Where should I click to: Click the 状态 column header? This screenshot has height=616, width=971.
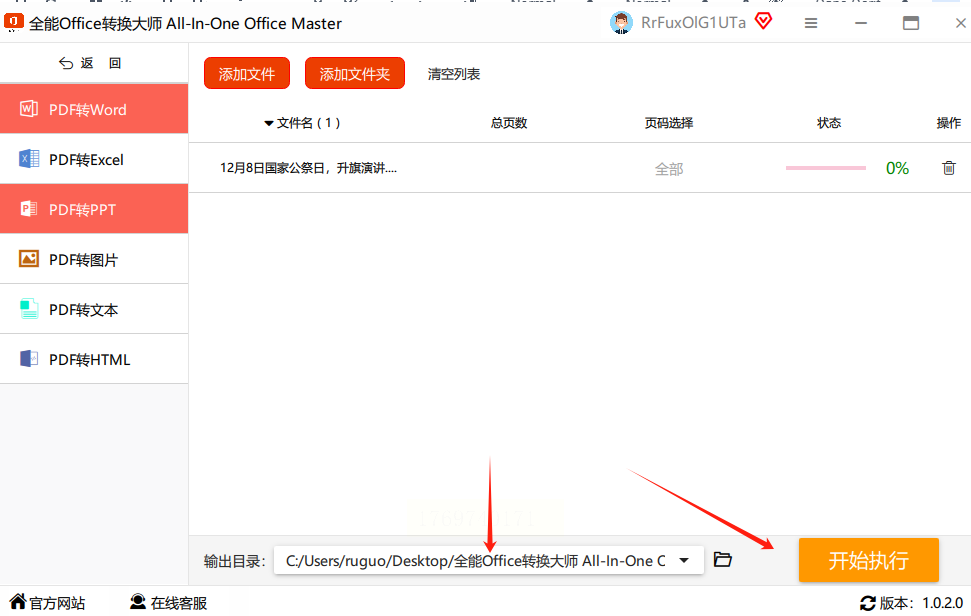829,123
